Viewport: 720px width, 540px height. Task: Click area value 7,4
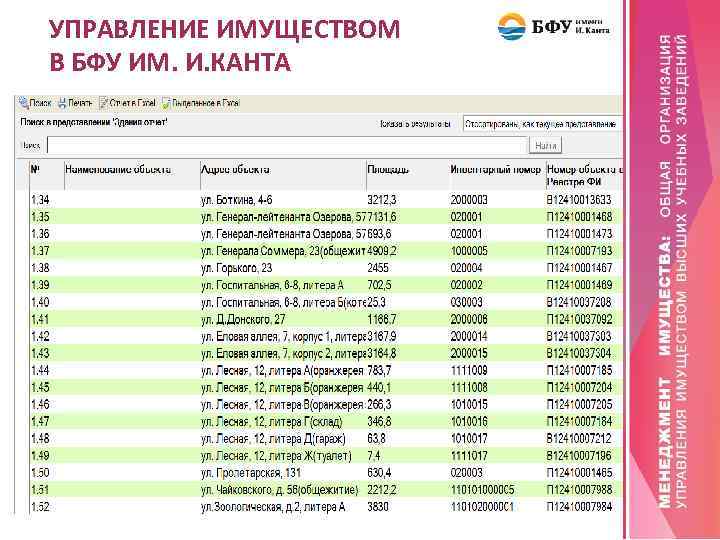pos(373,456)
